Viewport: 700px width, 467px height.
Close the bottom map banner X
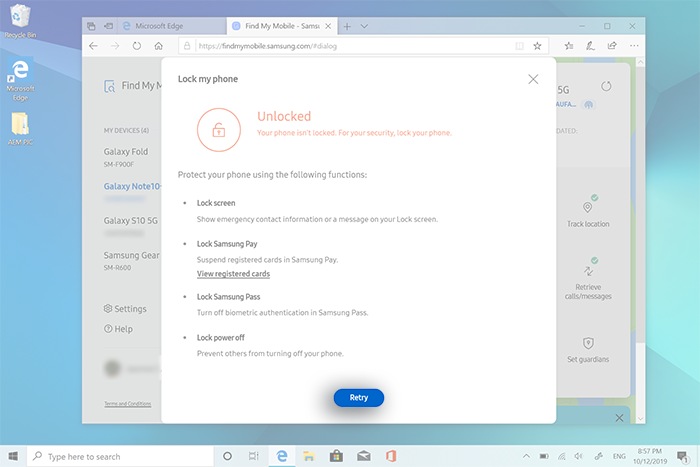619,418
